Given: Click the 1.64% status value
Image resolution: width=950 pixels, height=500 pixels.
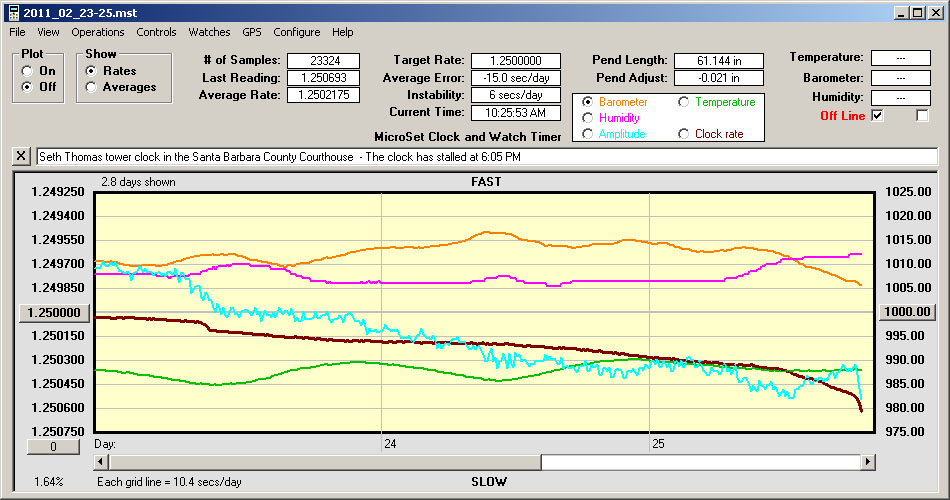Looking at the screenshot, I should pos(48,482).
